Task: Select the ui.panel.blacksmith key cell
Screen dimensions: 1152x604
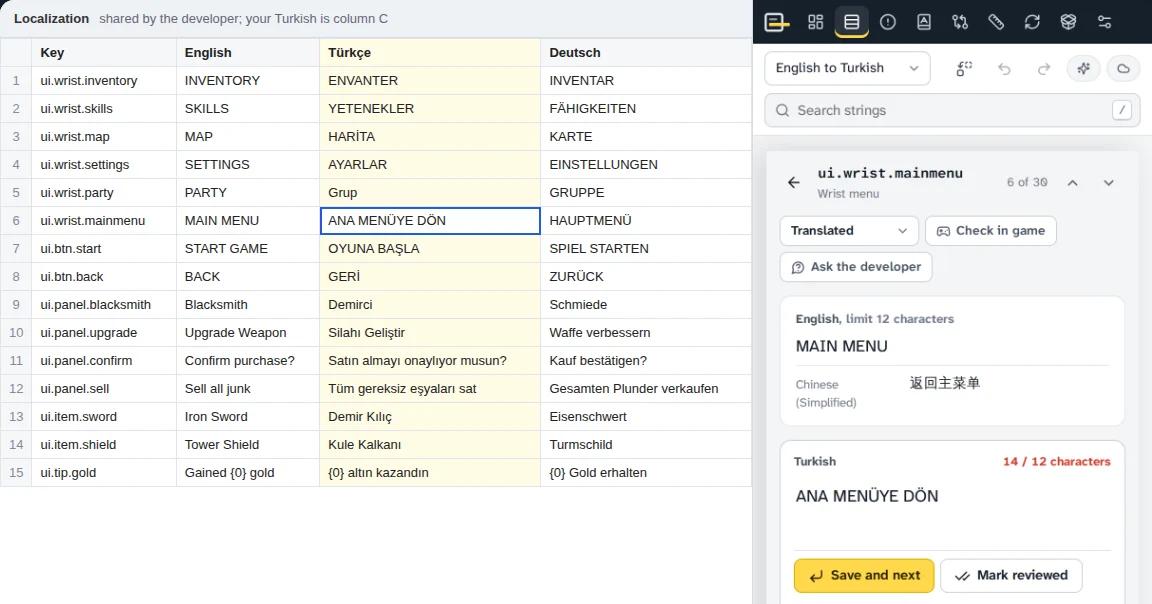Action: point(104,304)
